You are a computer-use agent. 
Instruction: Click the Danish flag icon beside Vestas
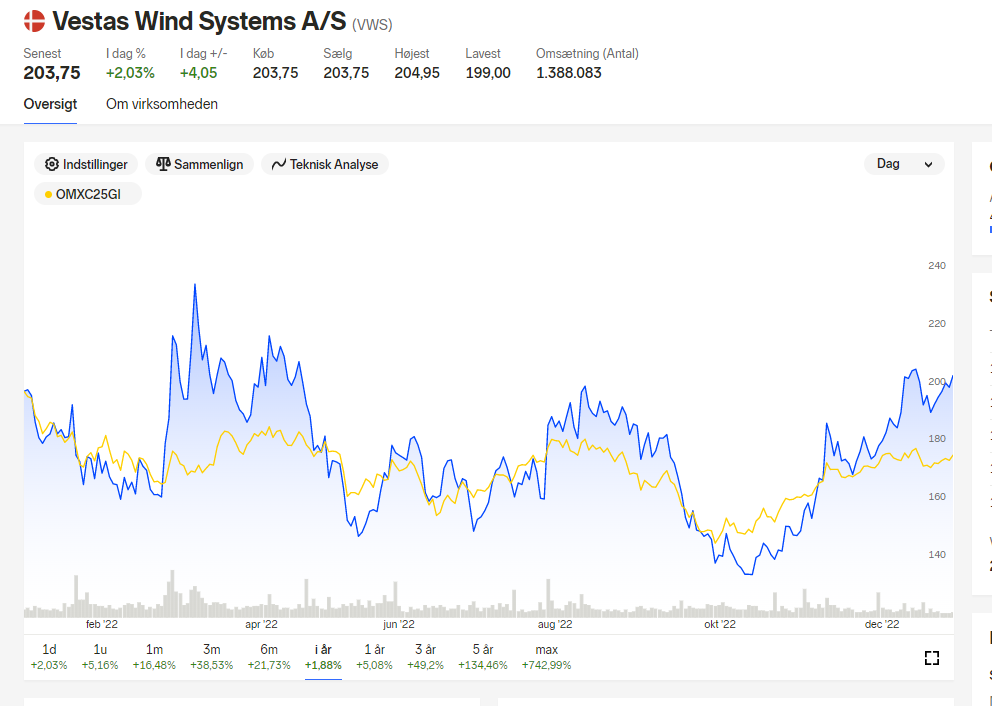[x=34, y=21]
